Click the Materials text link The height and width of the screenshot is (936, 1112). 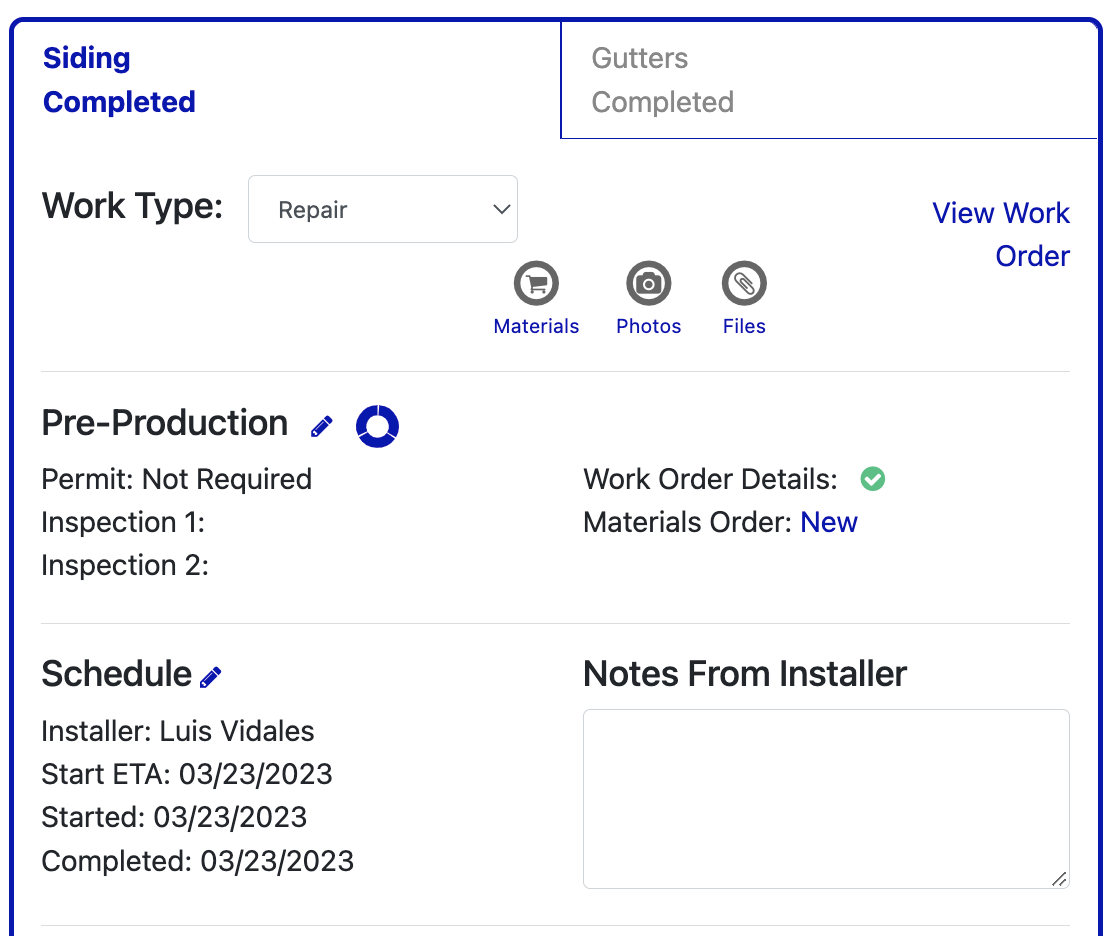pyautogui.click(x=536, y=326)
